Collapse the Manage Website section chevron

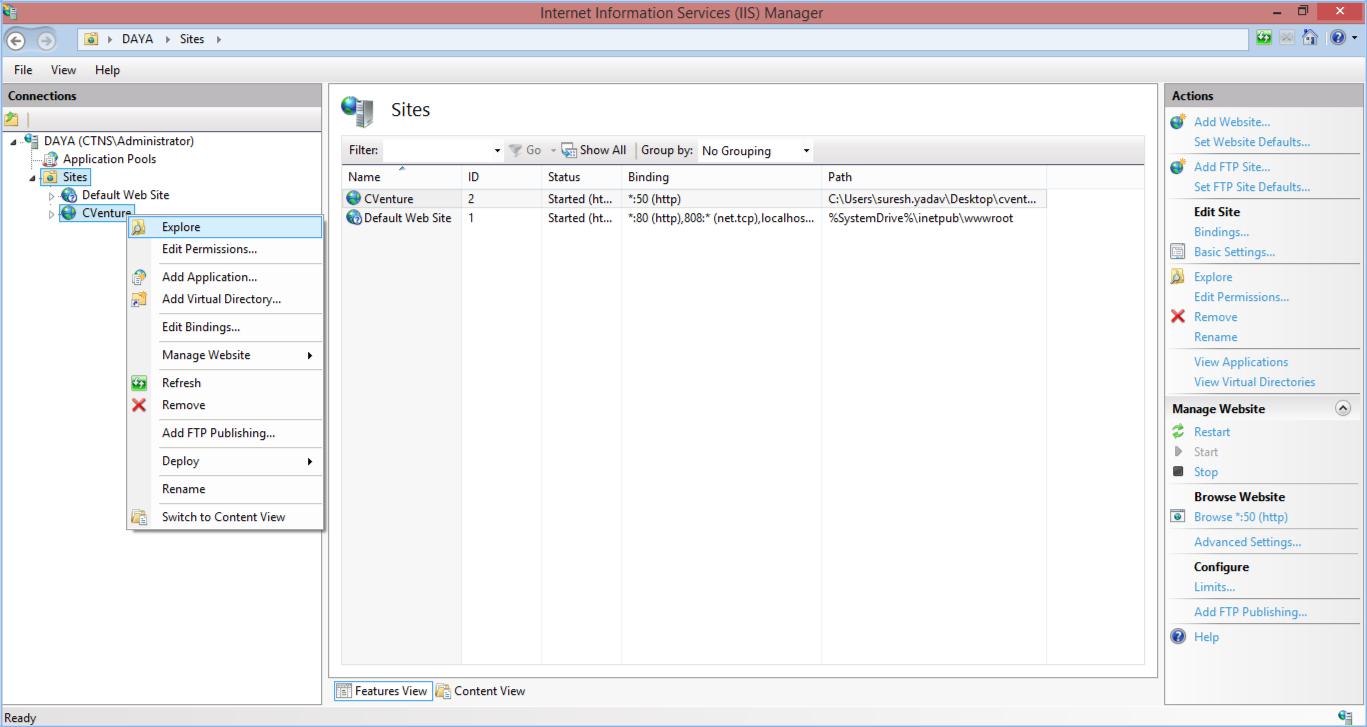[x=1343, y=409]
